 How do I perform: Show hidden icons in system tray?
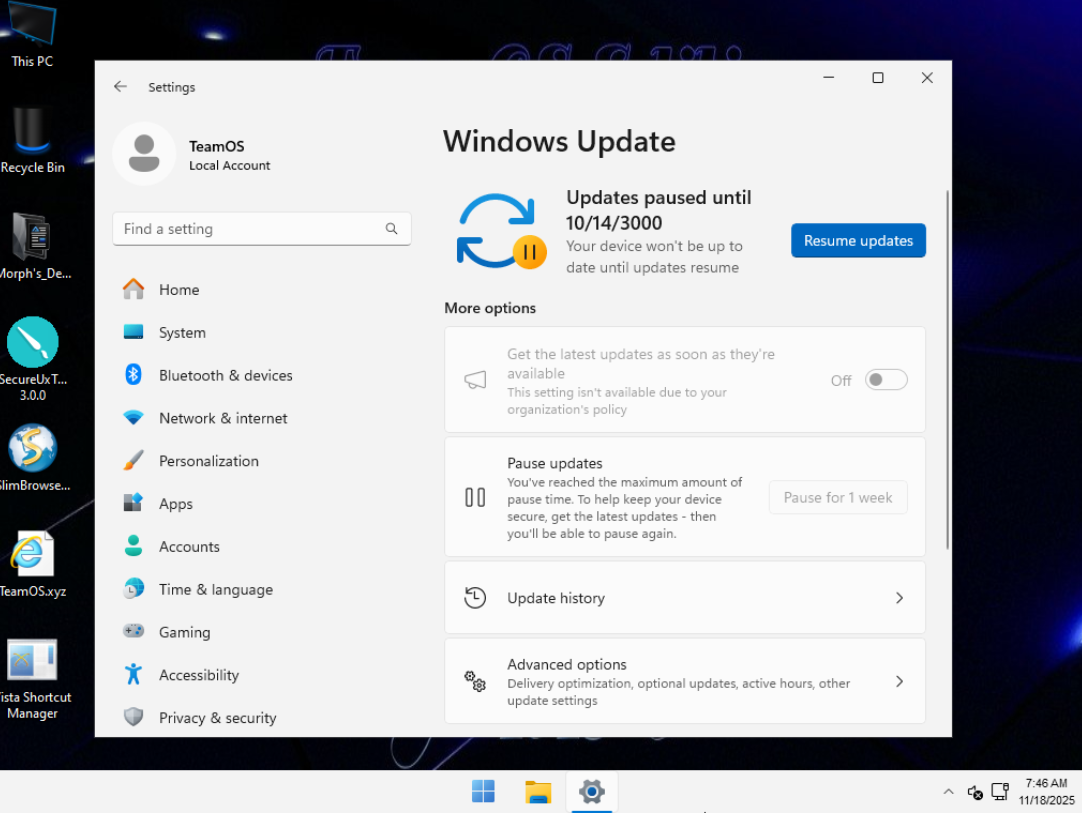tap(948, 792)
